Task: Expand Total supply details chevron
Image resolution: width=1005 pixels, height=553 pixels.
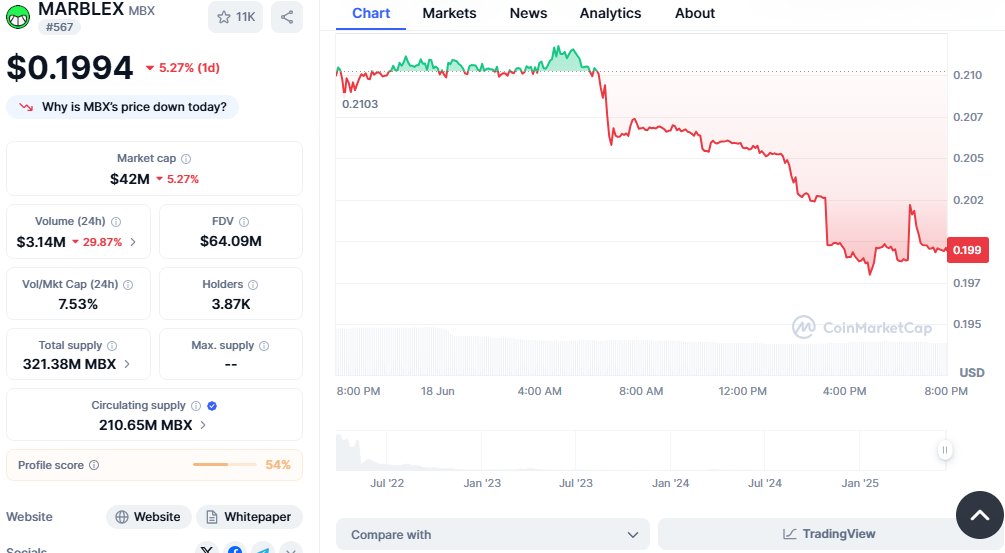Action: 127,364
